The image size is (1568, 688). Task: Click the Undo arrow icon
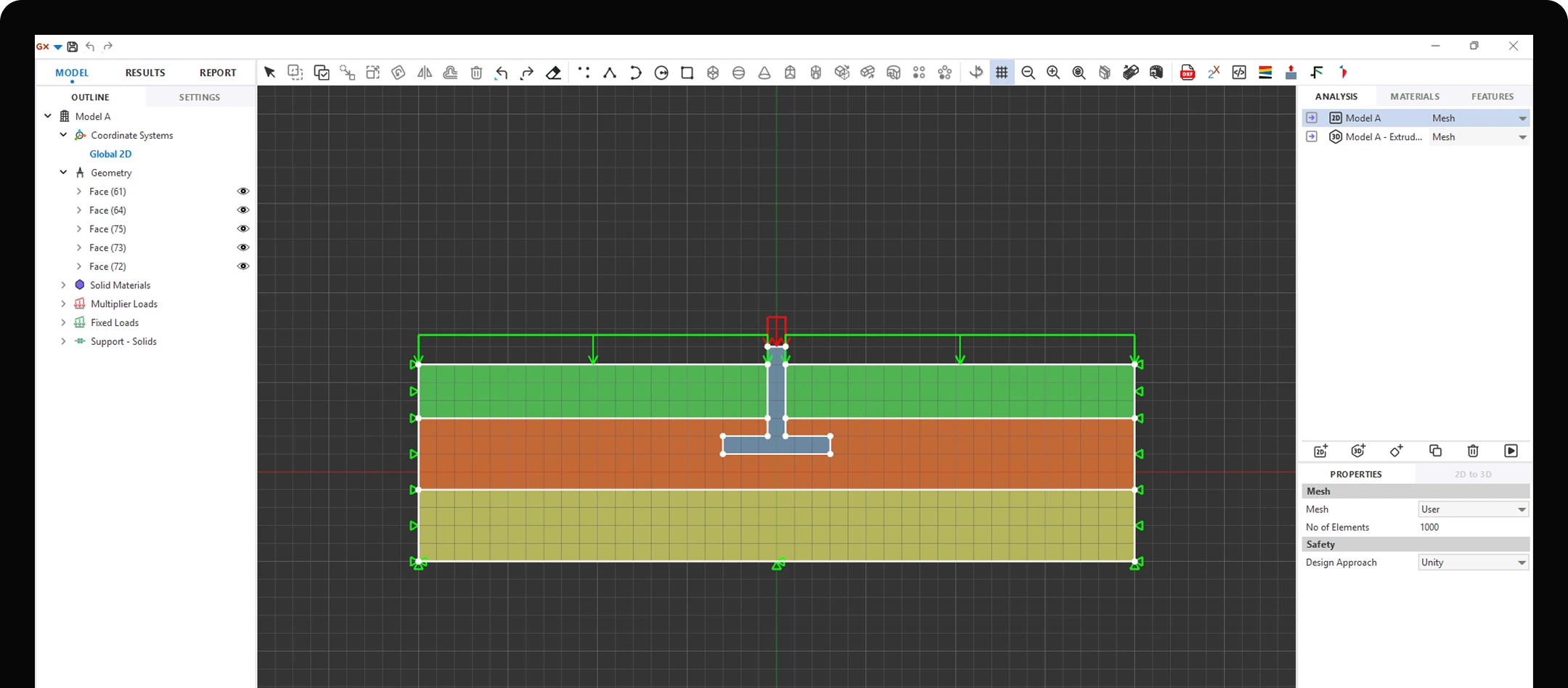pos(501,73)
